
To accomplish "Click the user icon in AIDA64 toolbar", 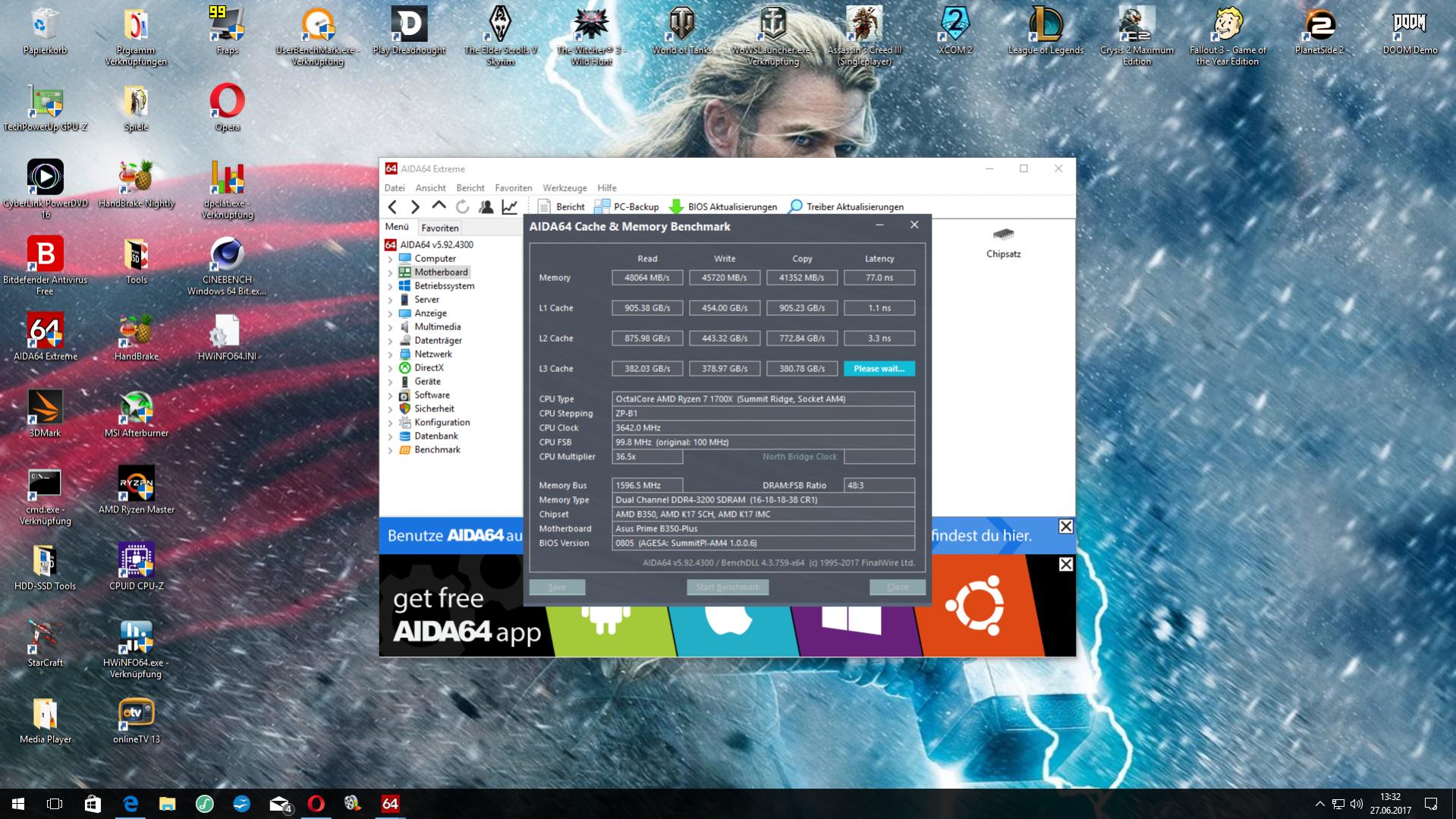I will point(486,206).
